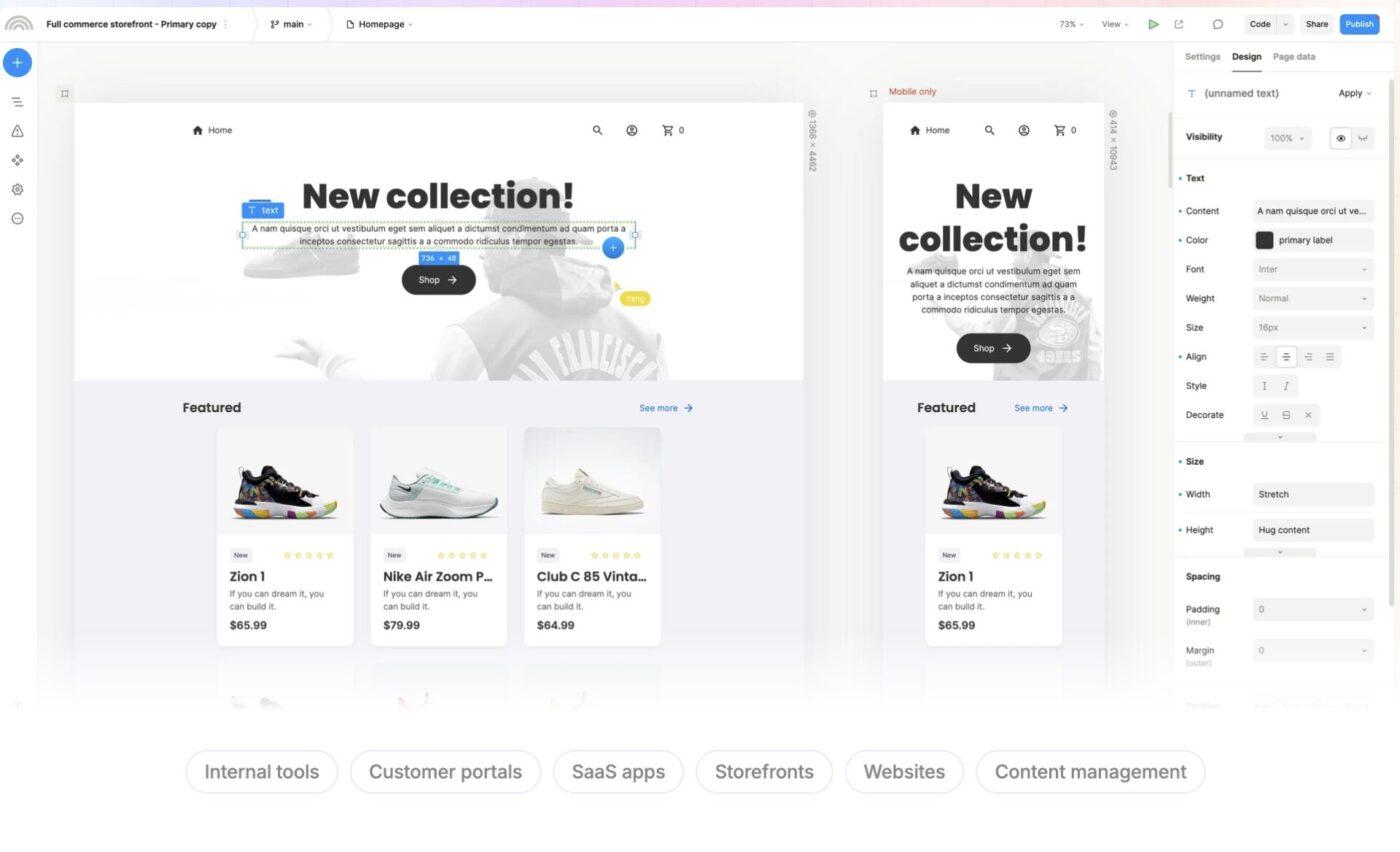Screen dimensions: 1400x852
Task: Click the desktop artboard frame icon
Action: click(65, 93)
